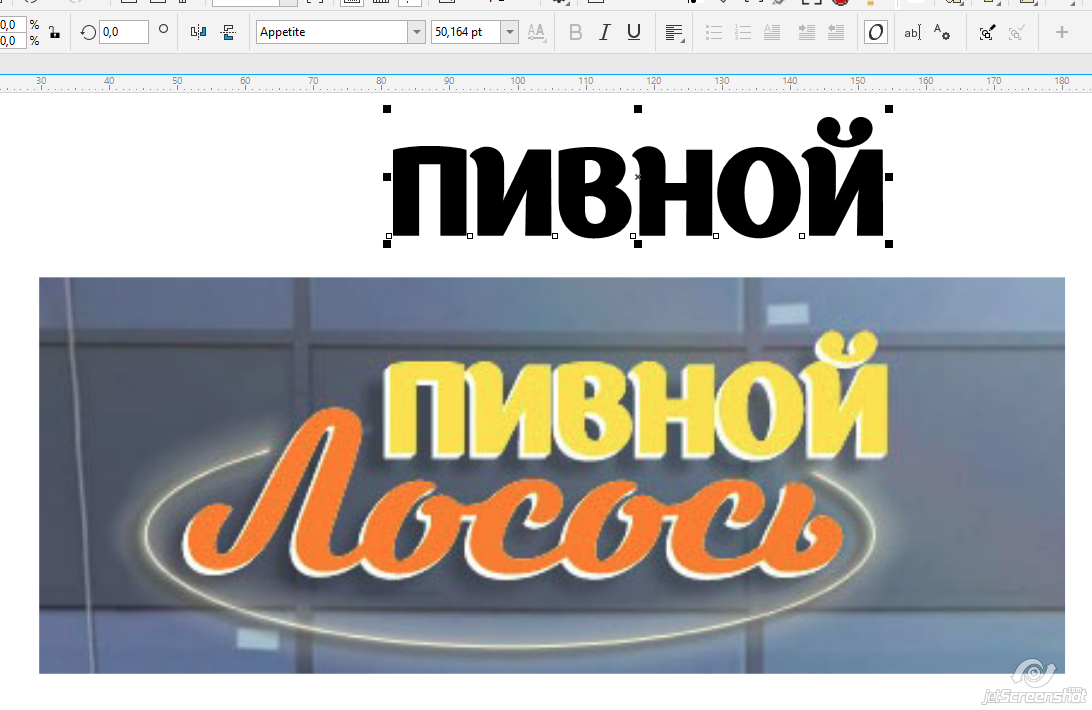This screenshot has height=710, width=1092.
Task: Toggle Italic formatting
Action: click(x=604, y=32)
